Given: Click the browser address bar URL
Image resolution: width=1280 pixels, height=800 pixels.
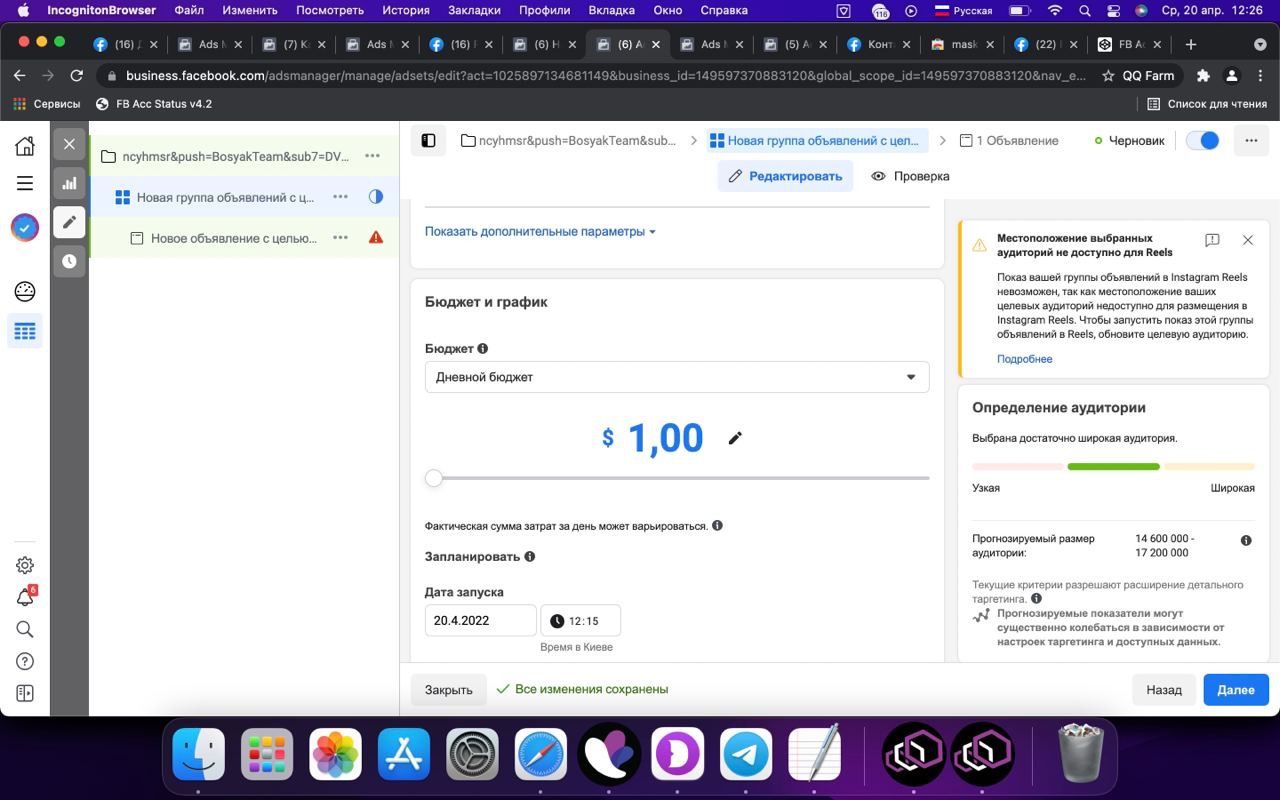Looking at the screenshot, I should tap(605, 76).
